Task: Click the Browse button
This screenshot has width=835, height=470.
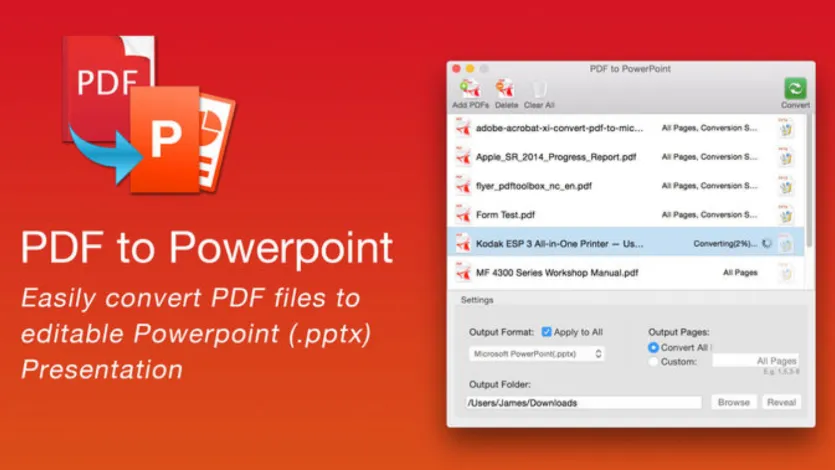Action: [733, 402]
